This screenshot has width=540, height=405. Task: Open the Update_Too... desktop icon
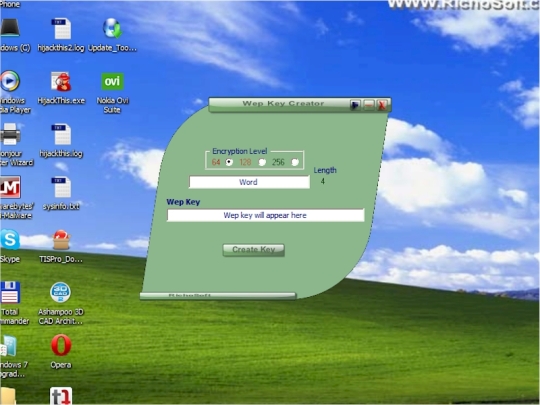point(112,28)
